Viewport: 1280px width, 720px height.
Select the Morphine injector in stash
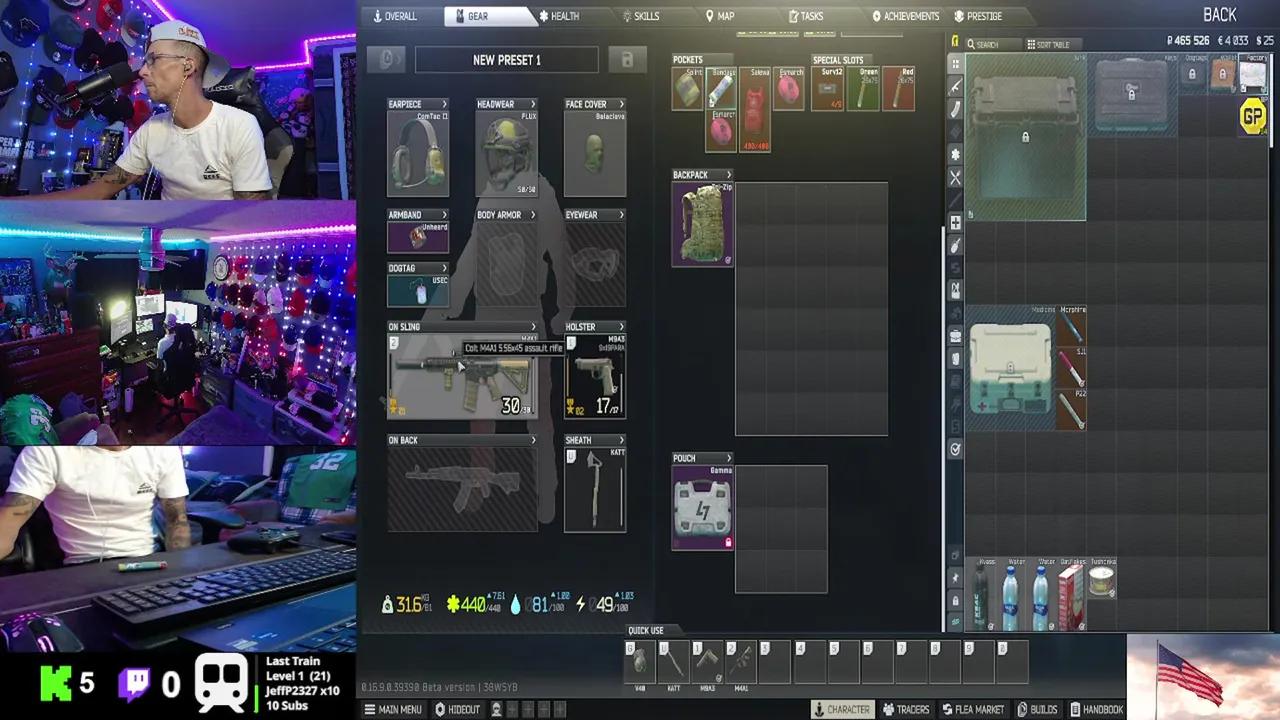pos(1071,326)
